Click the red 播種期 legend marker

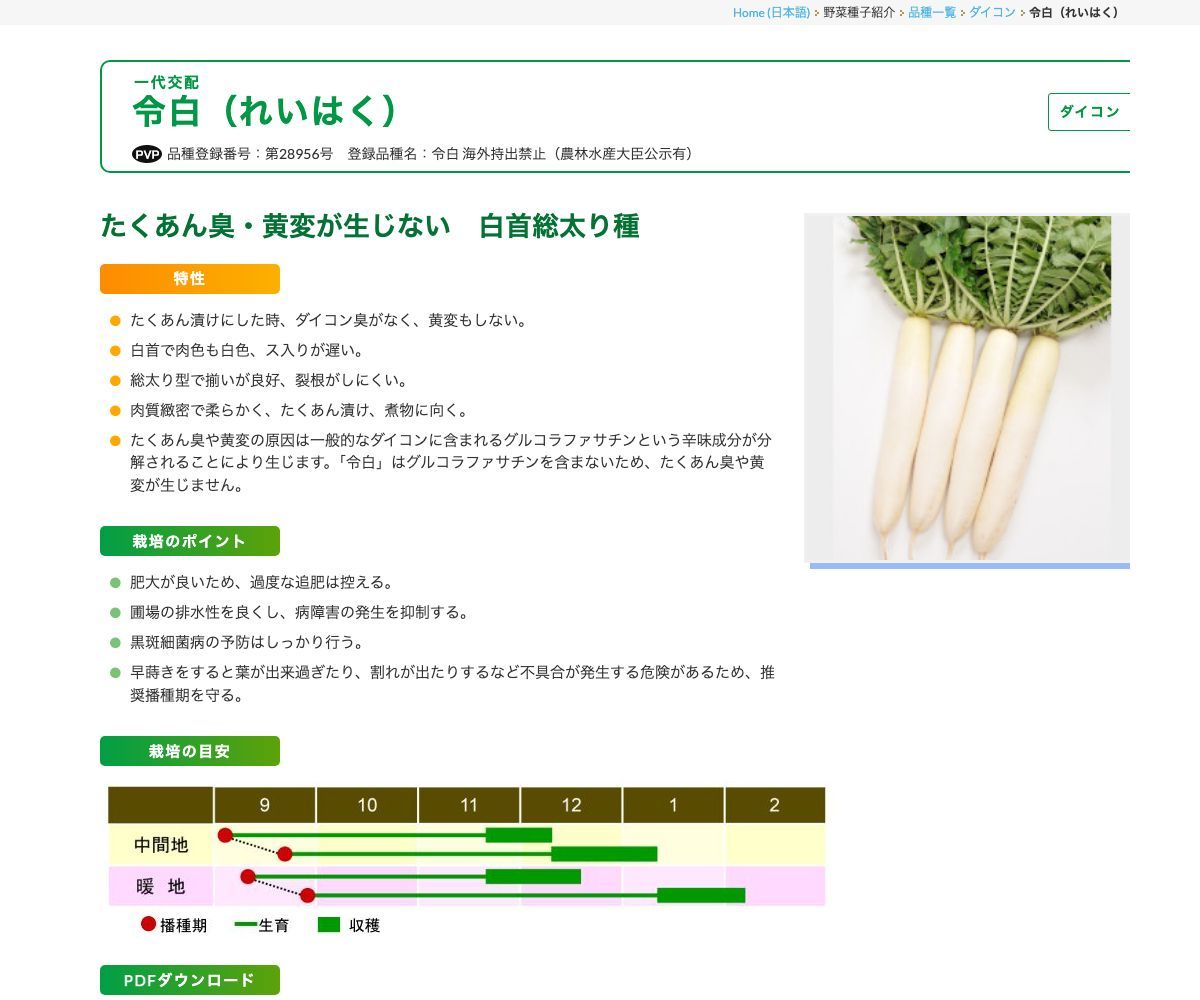point(146,926)
